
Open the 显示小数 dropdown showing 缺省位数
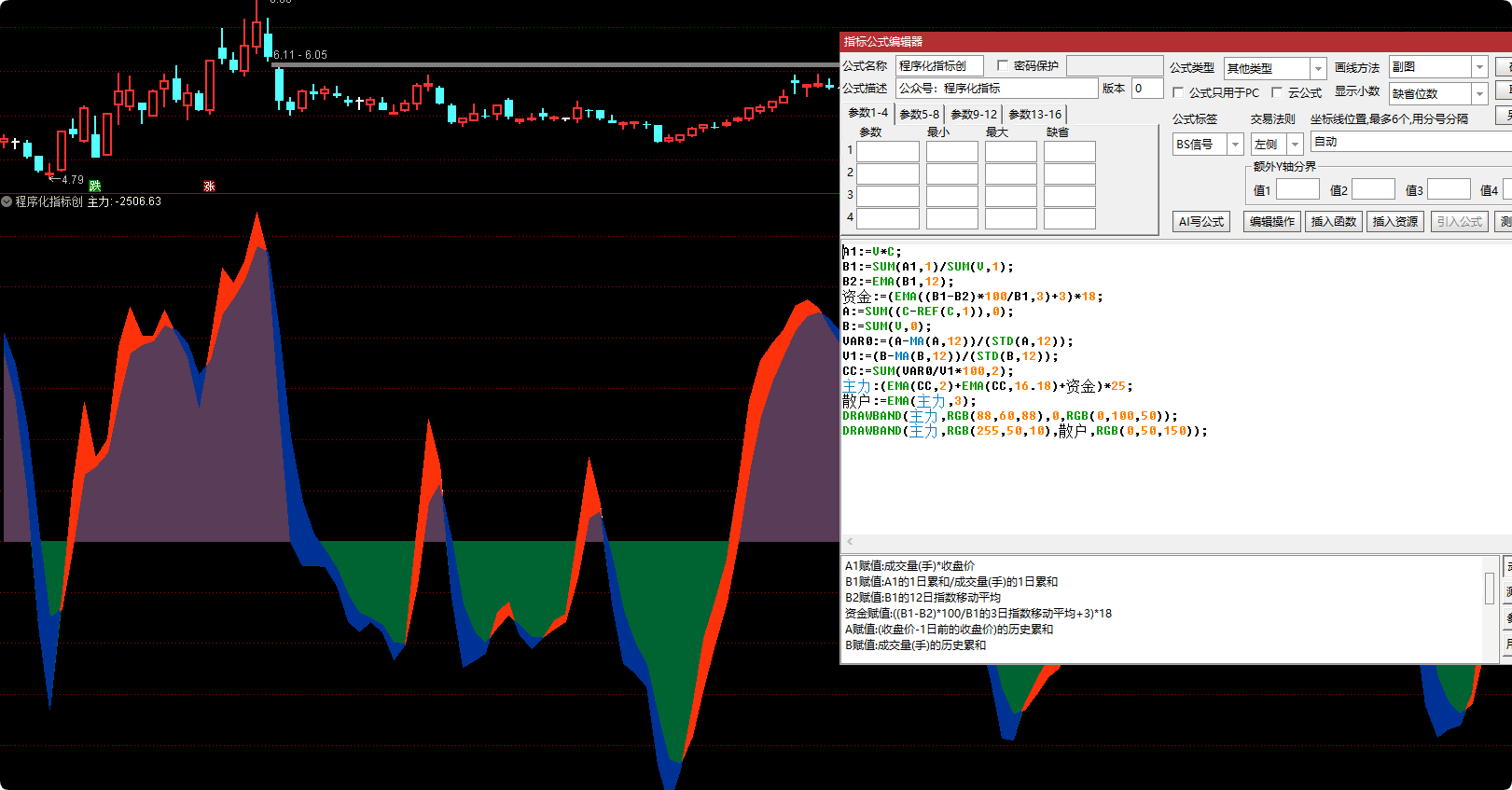click(x=1479, y=93)
